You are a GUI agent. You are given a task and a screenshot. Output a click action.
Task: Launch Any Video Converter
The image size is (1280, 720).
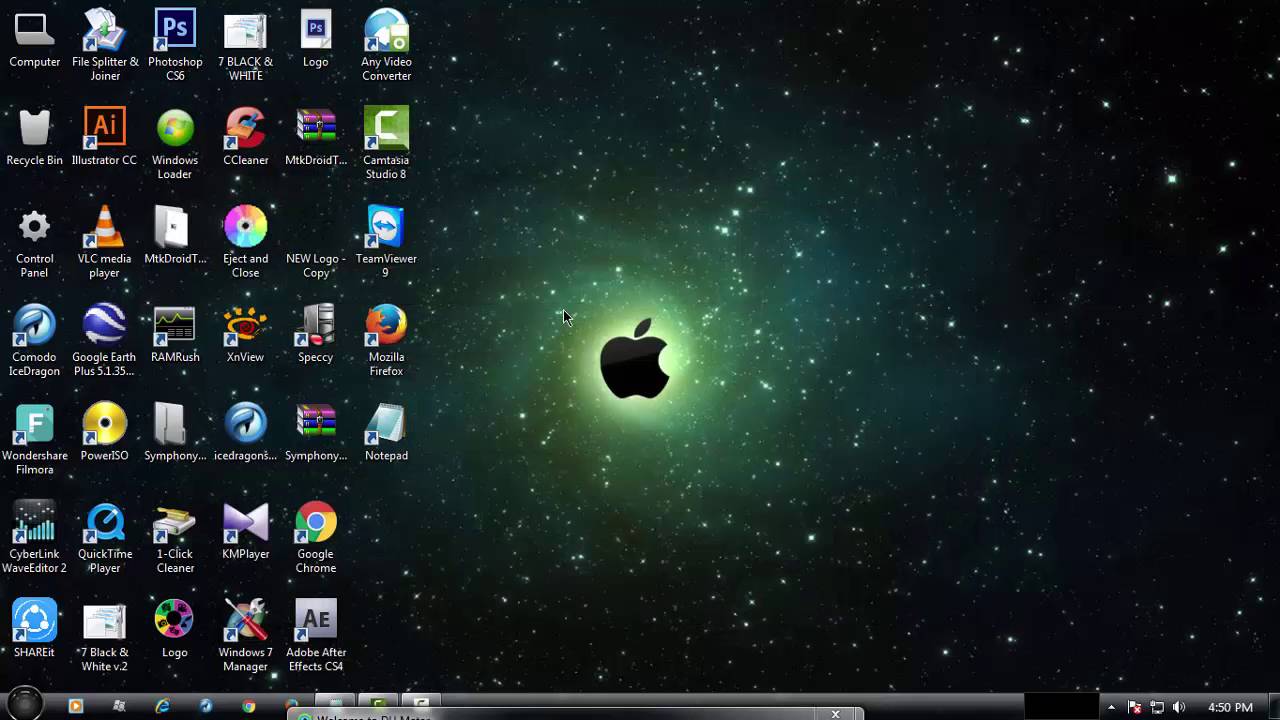(386, 45)
